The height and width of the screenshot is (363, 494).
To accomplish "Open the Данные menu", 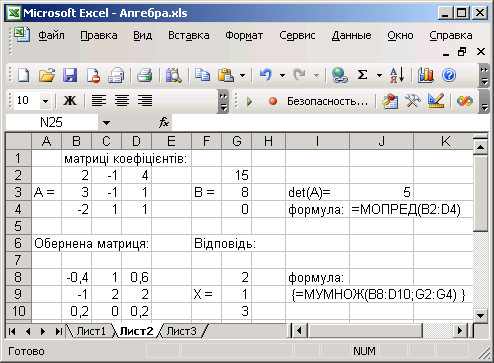I will [x=351, y=35].
